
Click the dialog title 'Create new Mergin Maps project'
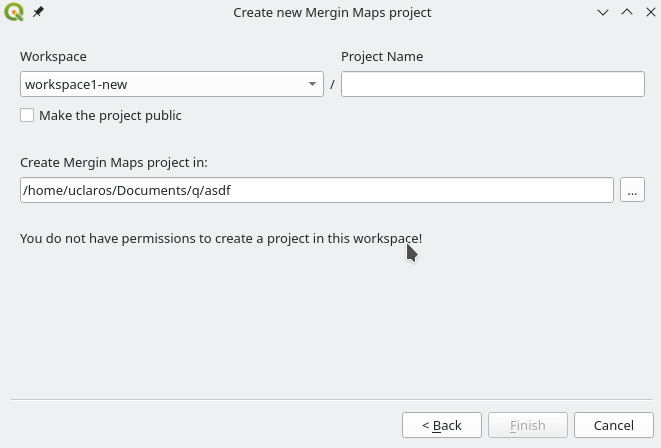click(x=332, y=13)
